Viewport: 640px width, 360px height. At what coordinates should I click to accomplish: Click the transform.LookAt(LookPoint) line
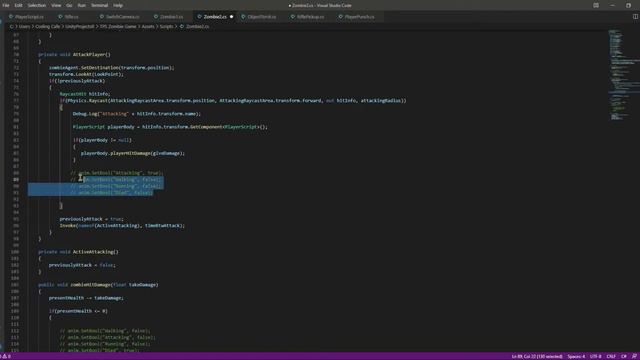[86, 74]
